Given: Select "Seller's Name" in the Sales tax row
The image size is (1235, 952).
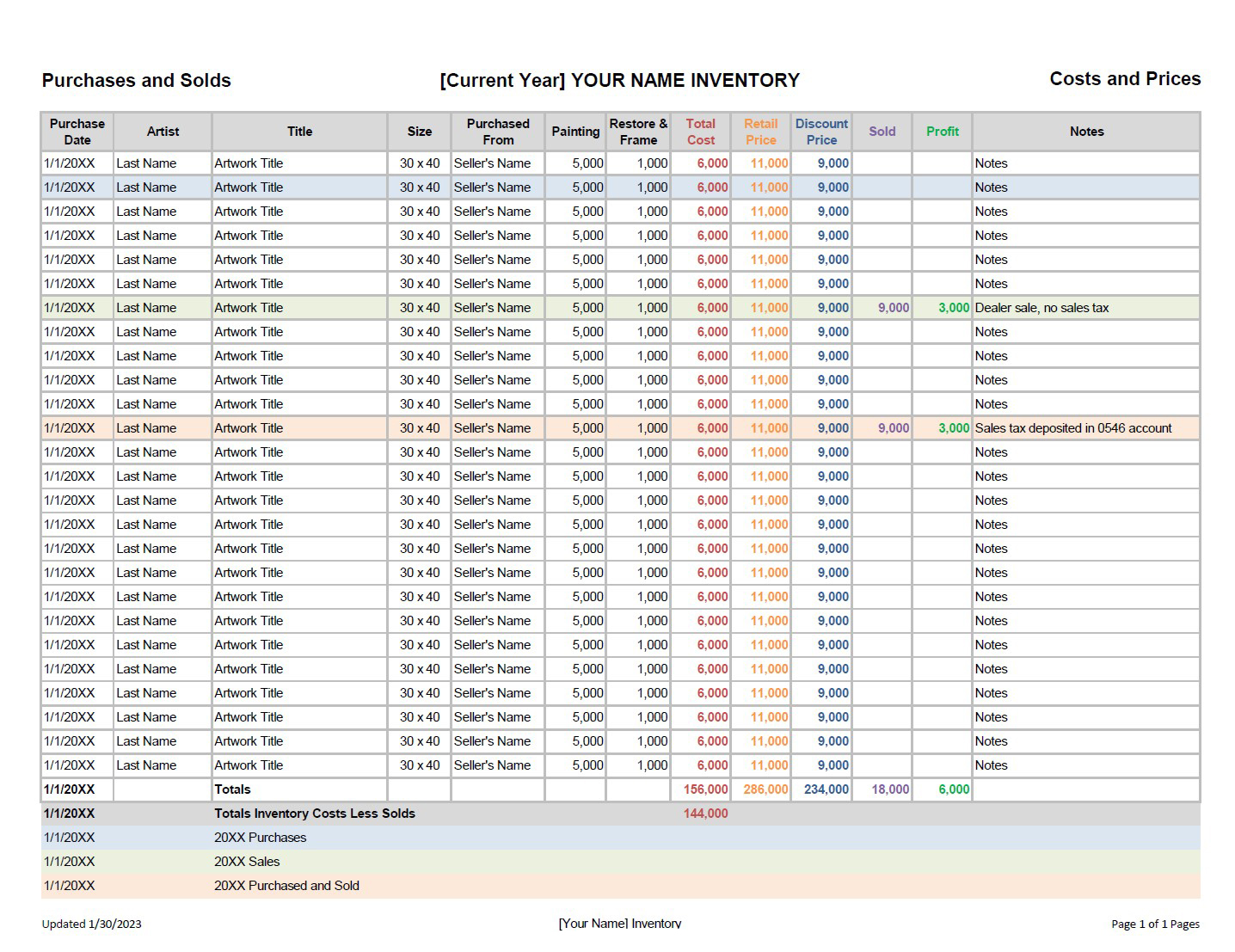Looking at the screenshot, I should [x=493, y=428].
